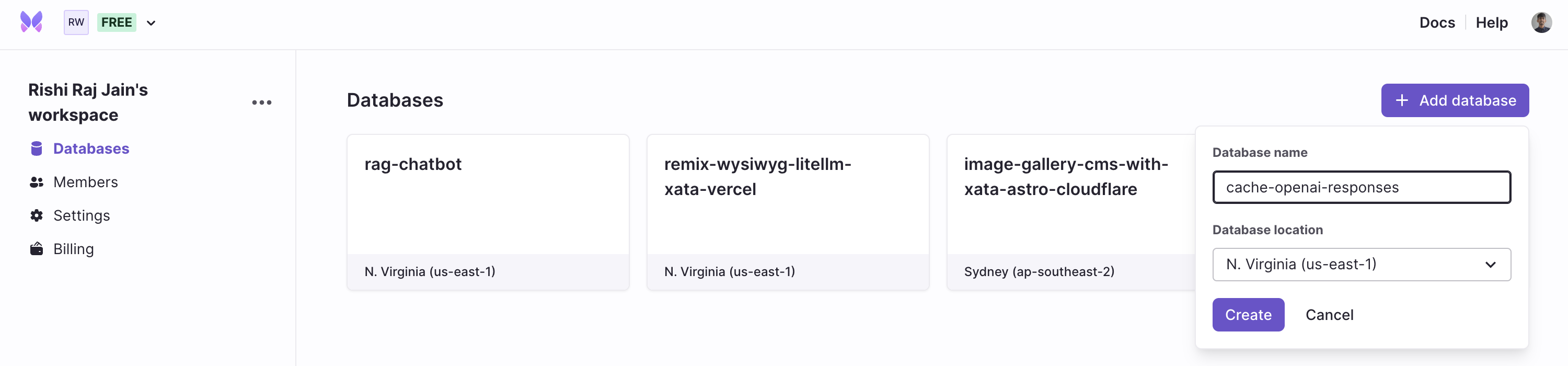
Task: Open the workspace three-dots options menu
Action: pyautogui.click(x=262, y=102)
